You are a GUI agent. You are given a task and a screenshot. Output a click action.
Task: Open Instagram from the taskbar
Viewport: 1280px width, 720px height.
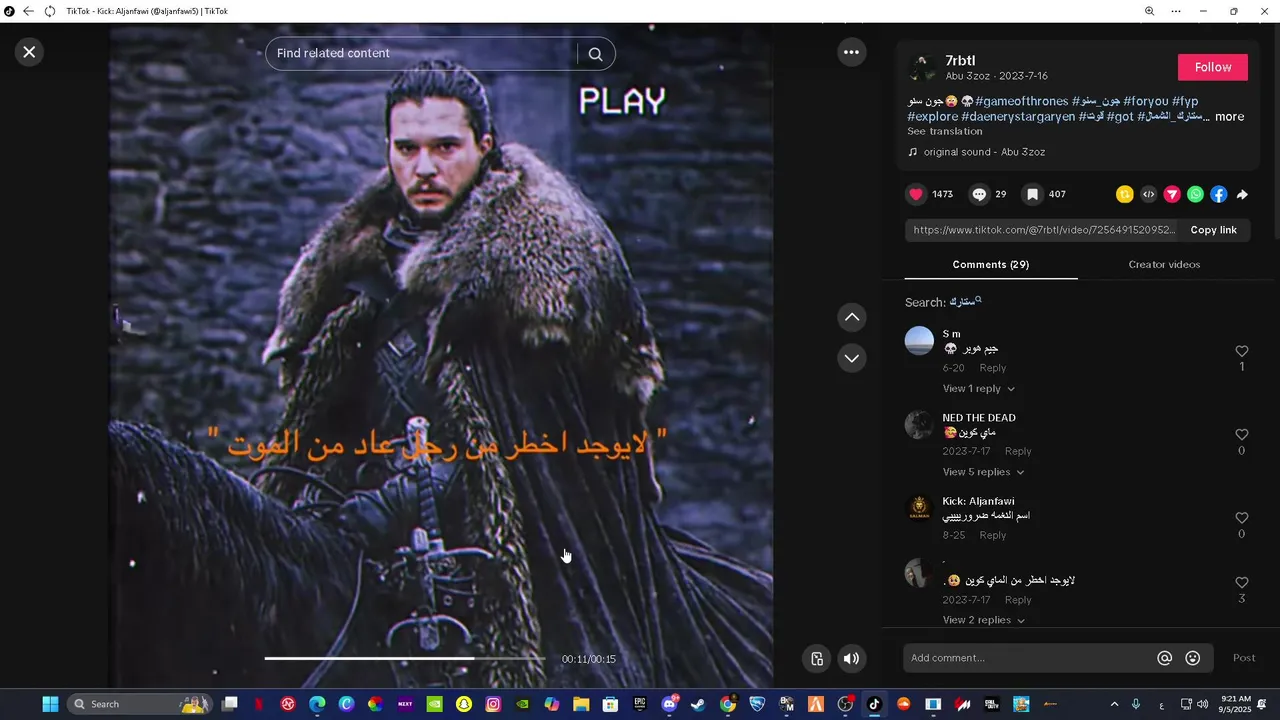tap(493, 704)
